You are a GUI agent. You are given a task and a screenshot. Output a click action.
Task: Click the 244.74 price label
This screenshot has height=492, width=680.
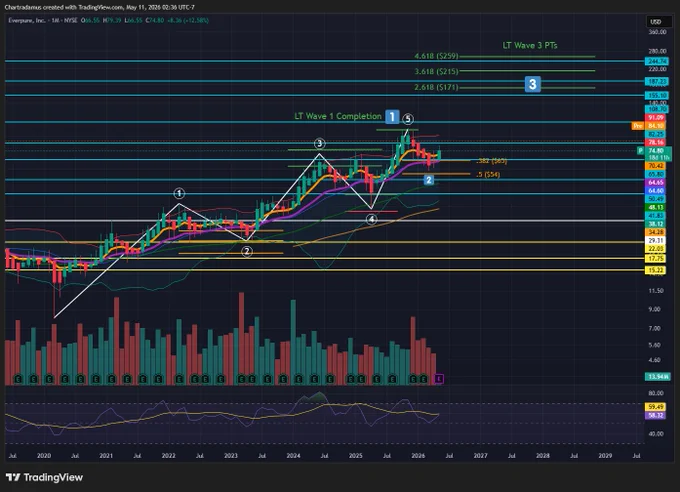point(657,62)
